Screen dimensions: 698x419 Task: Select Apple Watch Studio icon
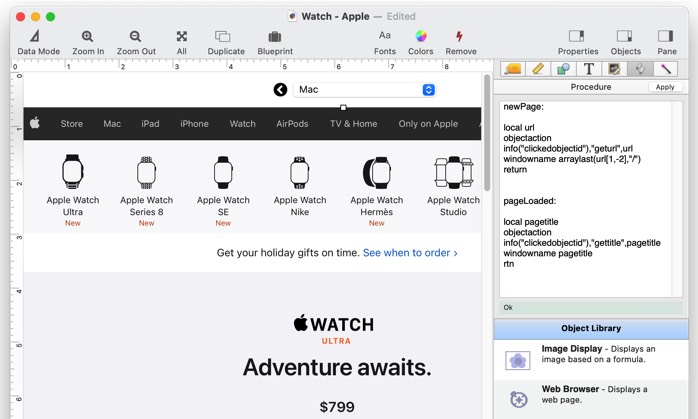454,172
